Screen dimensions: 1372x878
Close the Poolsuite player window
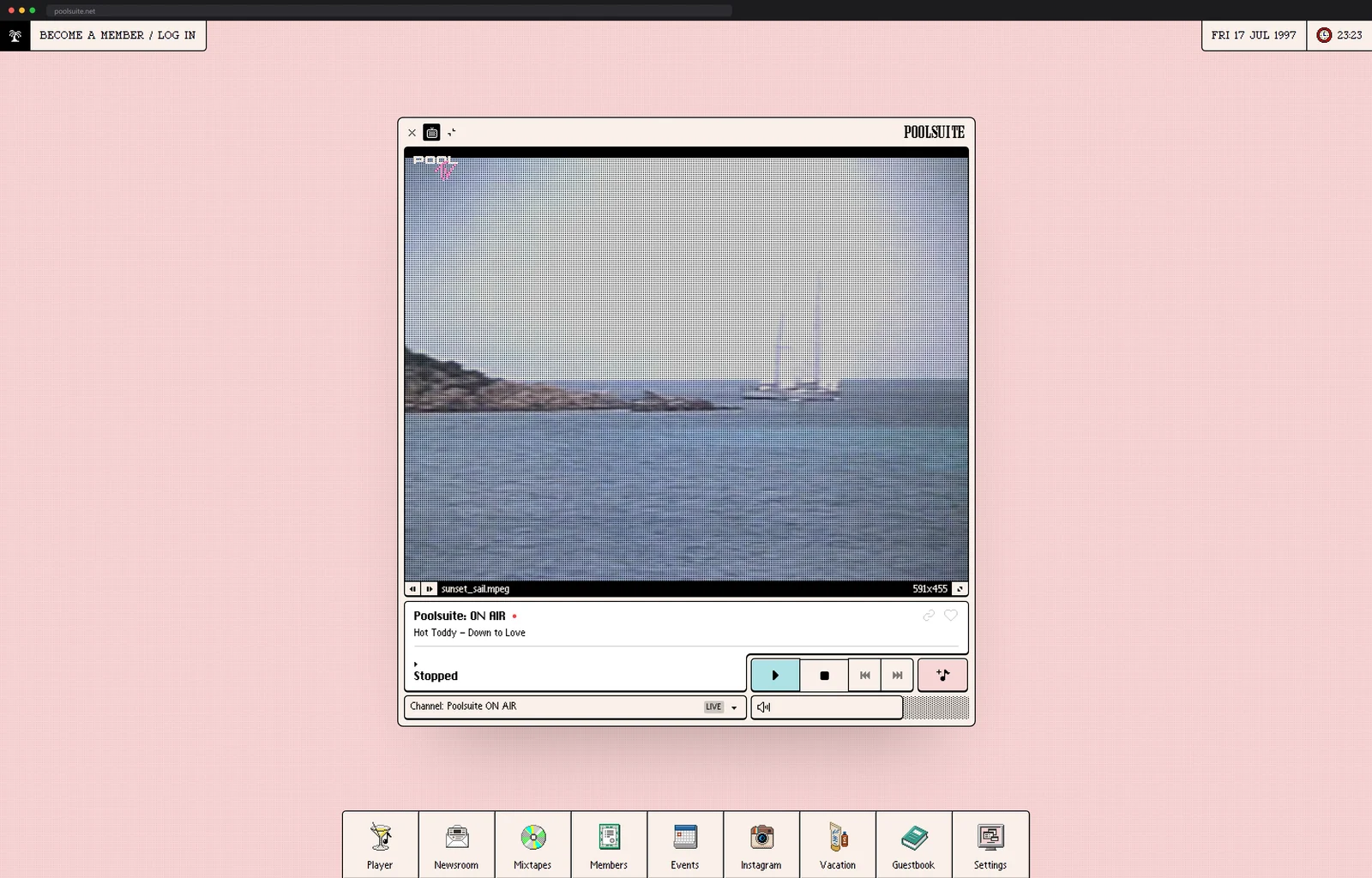(412, 133)
